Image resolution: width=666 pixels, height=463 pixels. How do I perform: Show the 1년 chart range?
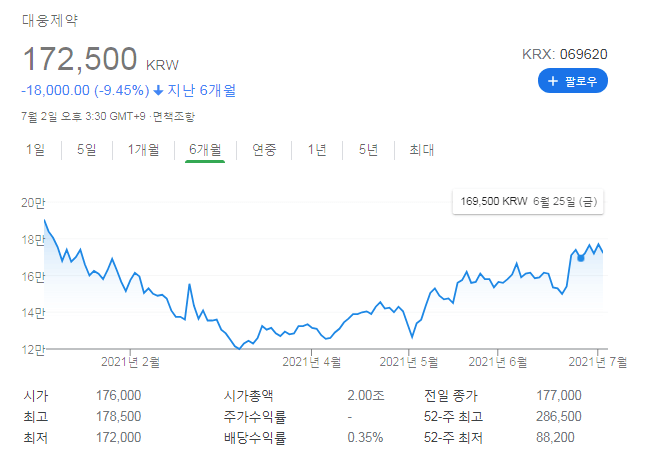(317, 150)
